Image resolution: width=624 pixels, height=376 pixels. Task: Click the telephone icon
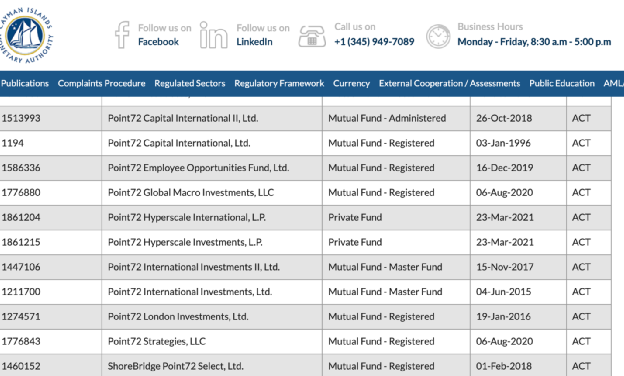click(312, 36)
